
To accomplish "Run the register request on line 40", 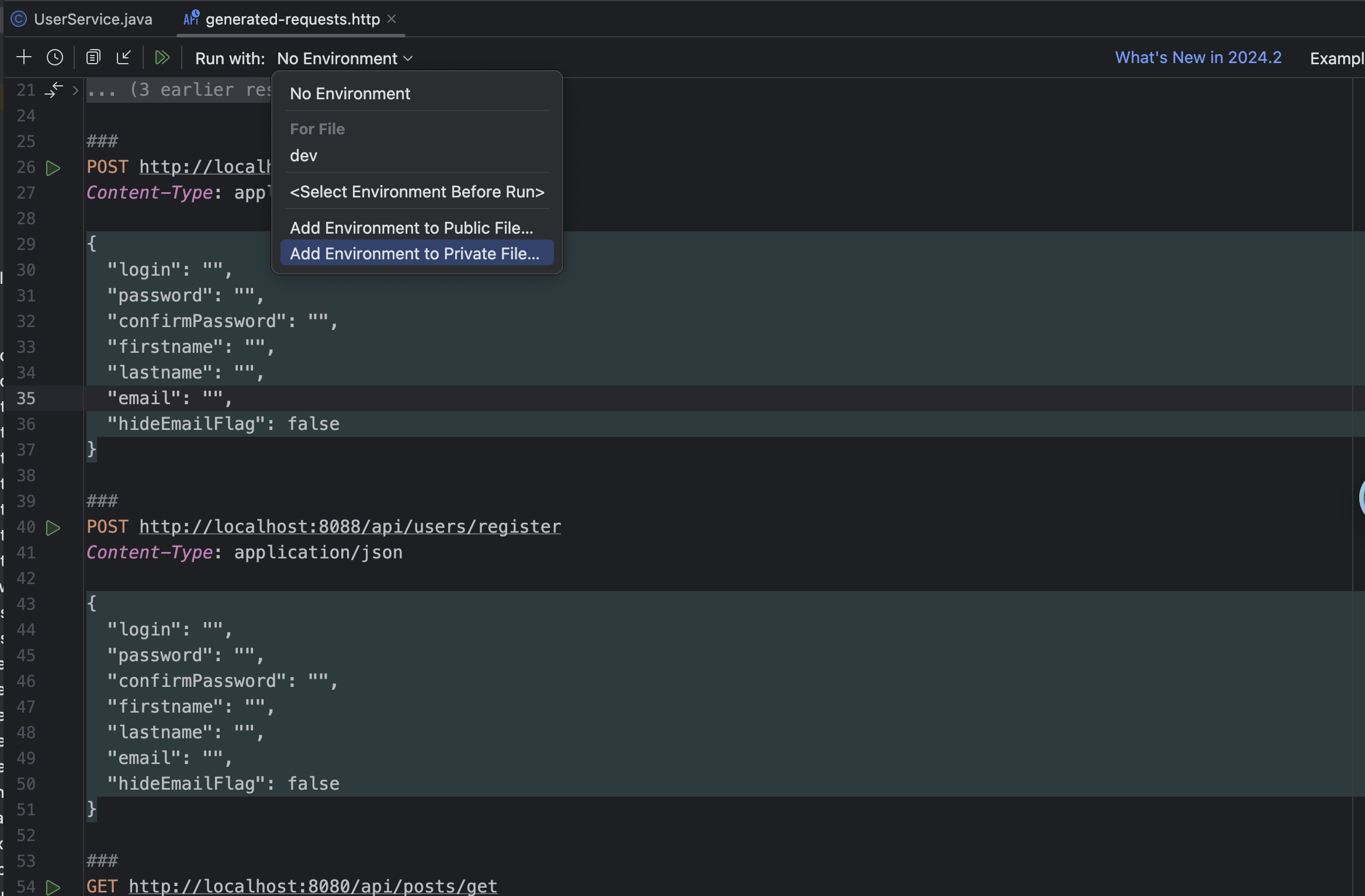I will (53, 527).
